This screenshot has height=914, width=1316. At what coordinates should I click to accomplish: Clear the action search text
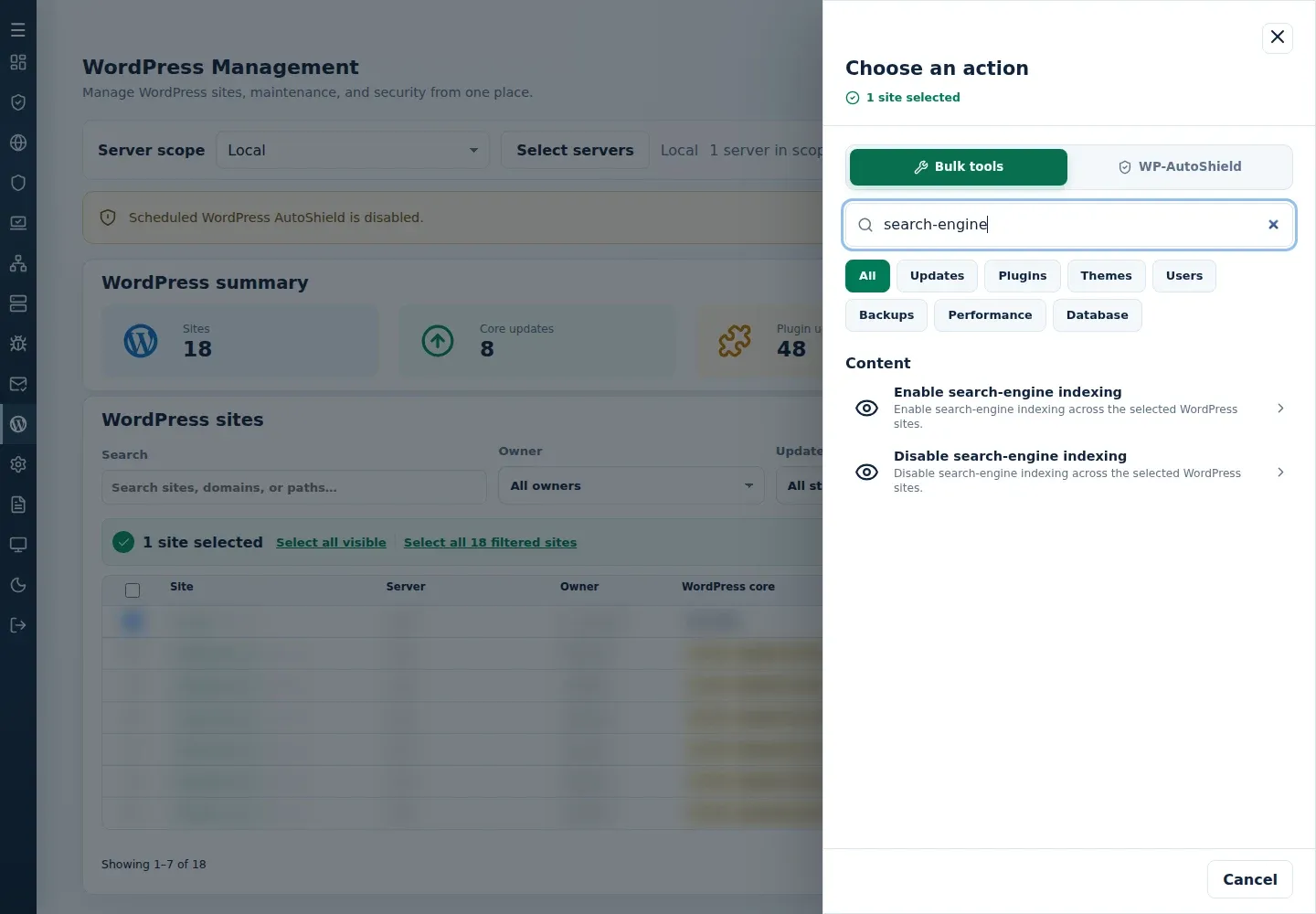(x=1273, y=225)
